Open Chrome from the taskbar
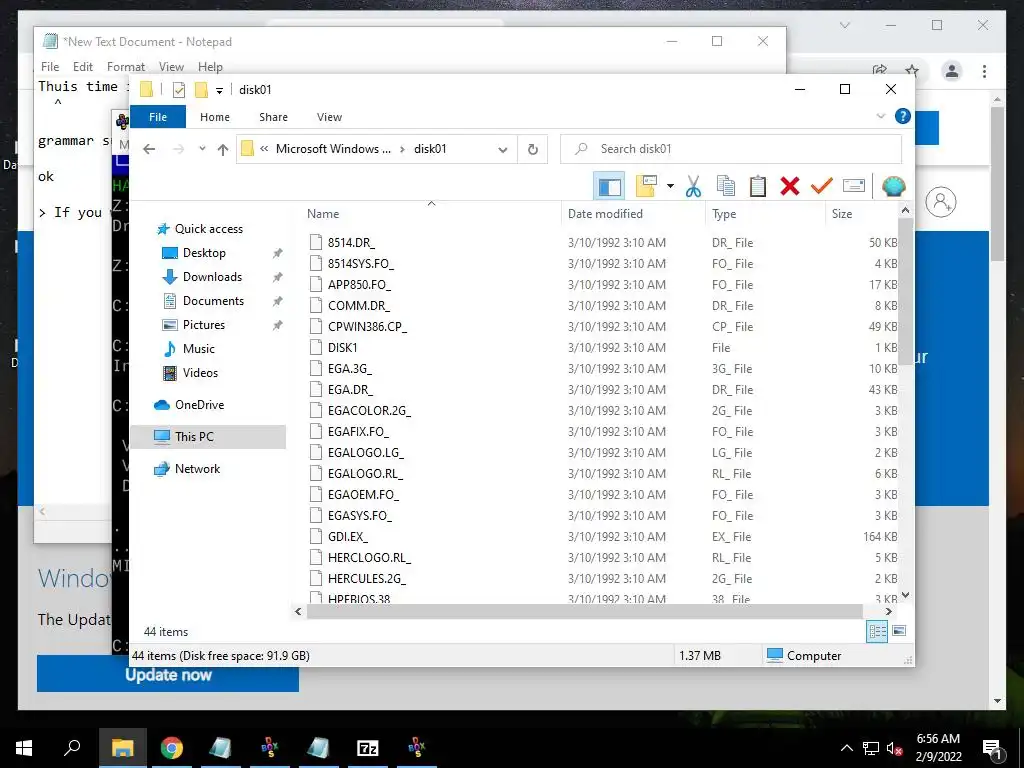Screen dimensions: 1024x768 [x=172, y=748]
